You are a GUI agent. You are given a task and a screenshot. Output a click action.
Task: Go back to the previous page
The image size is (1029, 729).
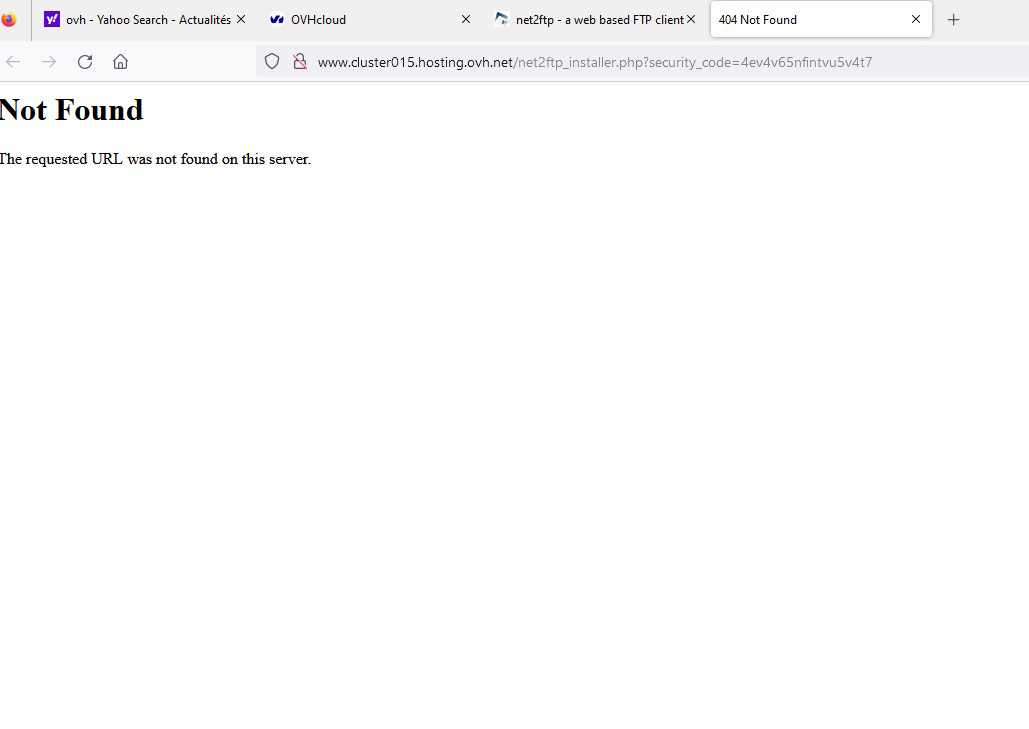point(13,62)
